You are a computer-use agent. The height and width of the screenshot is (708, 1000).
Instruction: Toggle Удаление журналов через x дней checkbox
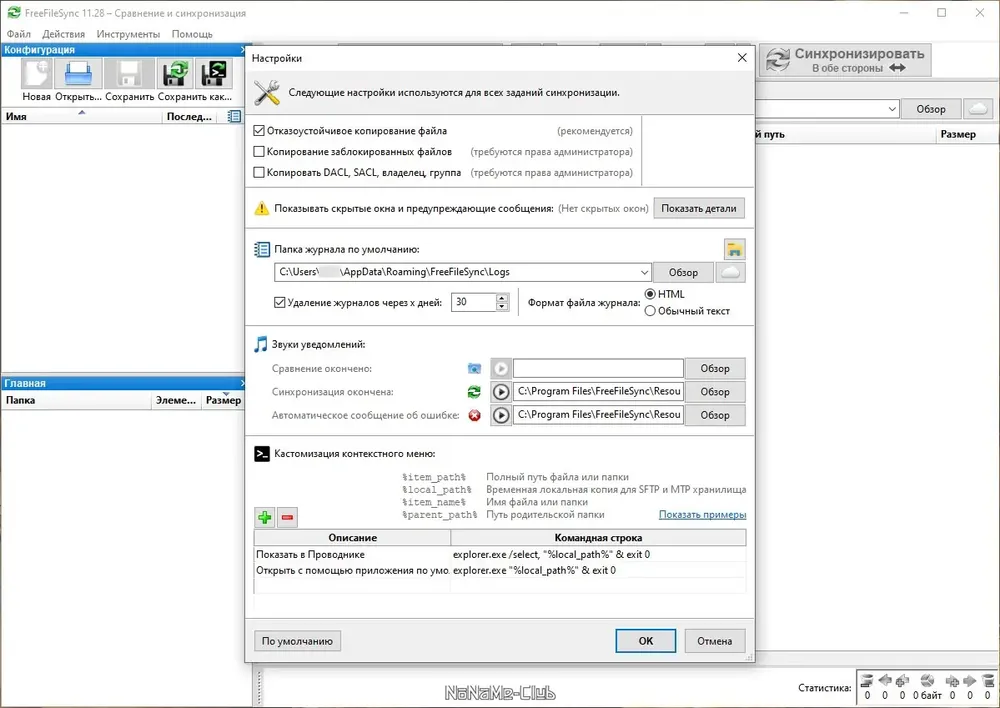pyautogui.click(x=279, y=302)
